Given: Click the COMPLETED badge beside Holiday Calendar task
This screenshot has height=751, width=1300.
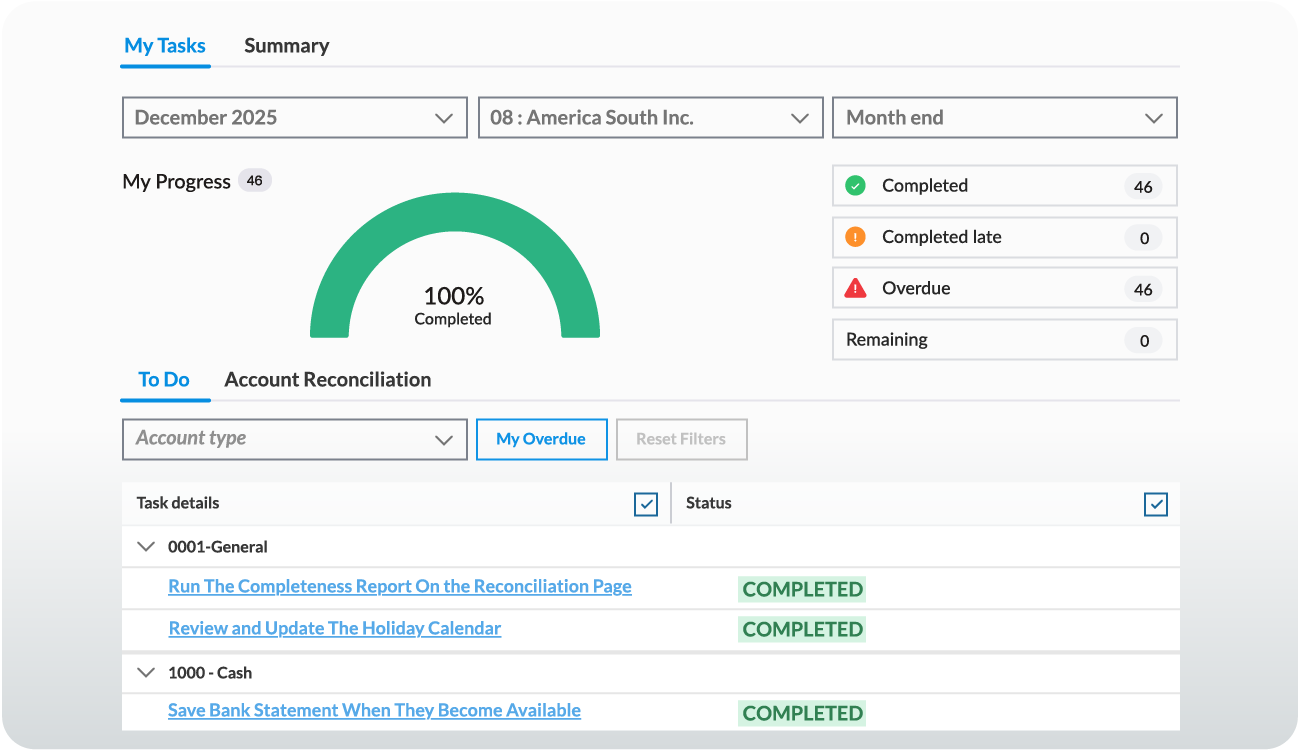Looking at the screenshot, I should (x=801, y=629).
